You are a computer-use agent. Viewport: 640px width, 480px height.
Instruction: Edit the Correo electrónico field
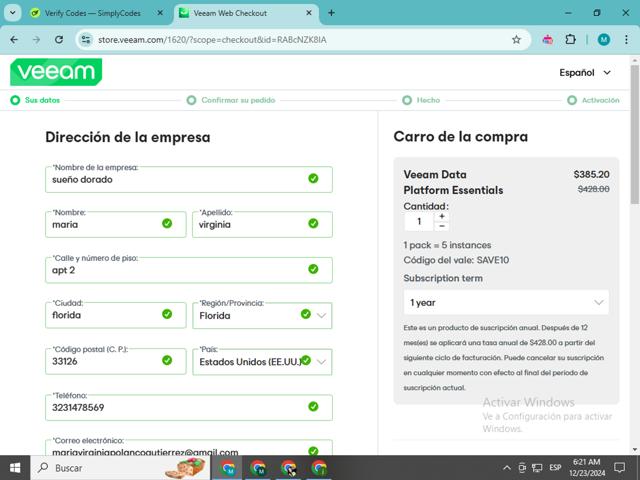(x=189, y=448)
